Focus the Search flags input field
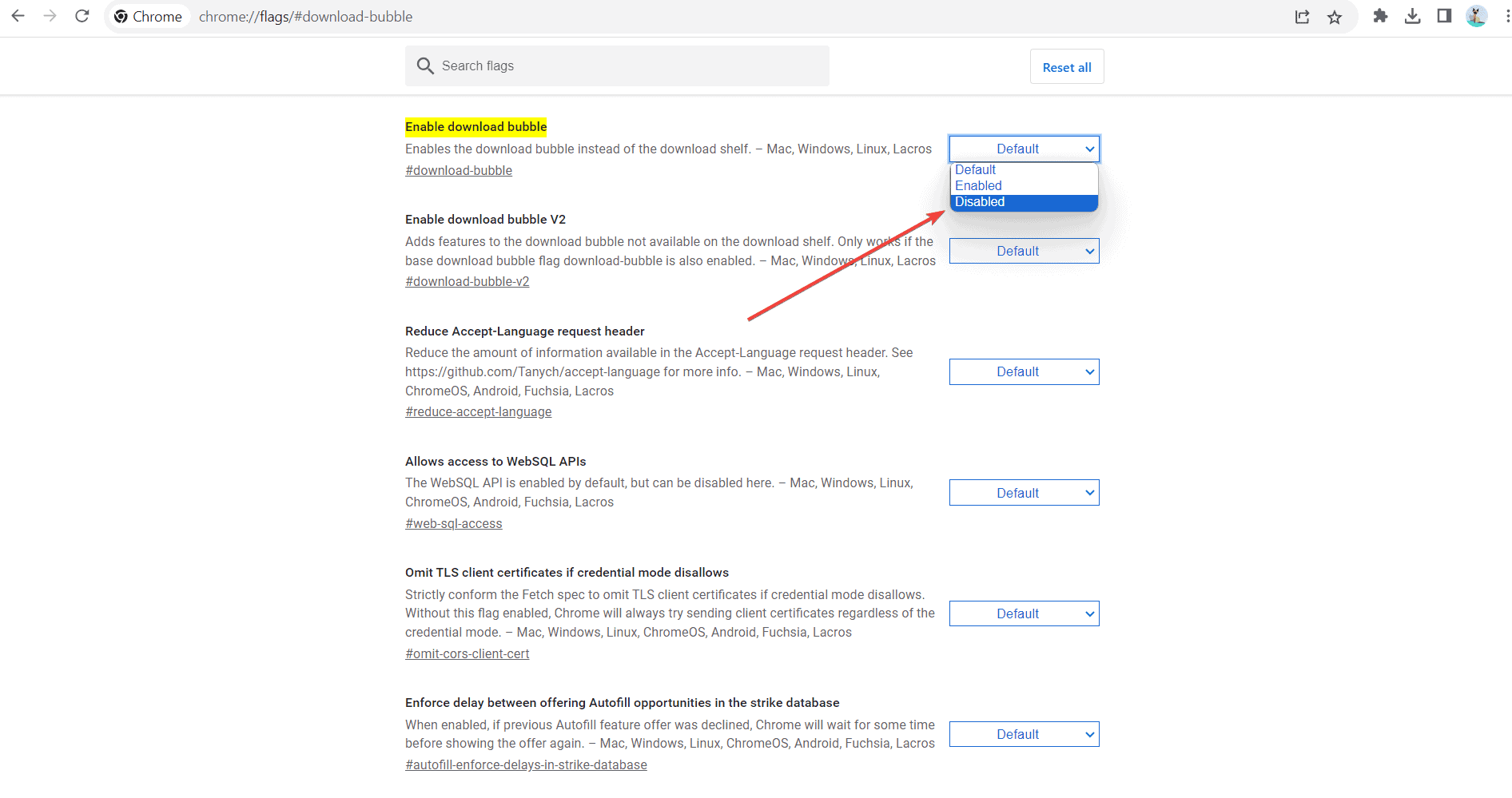Image resolution: width=1512 pixels, height=798 pixels. pyautogui.click(x=617, y=66)
